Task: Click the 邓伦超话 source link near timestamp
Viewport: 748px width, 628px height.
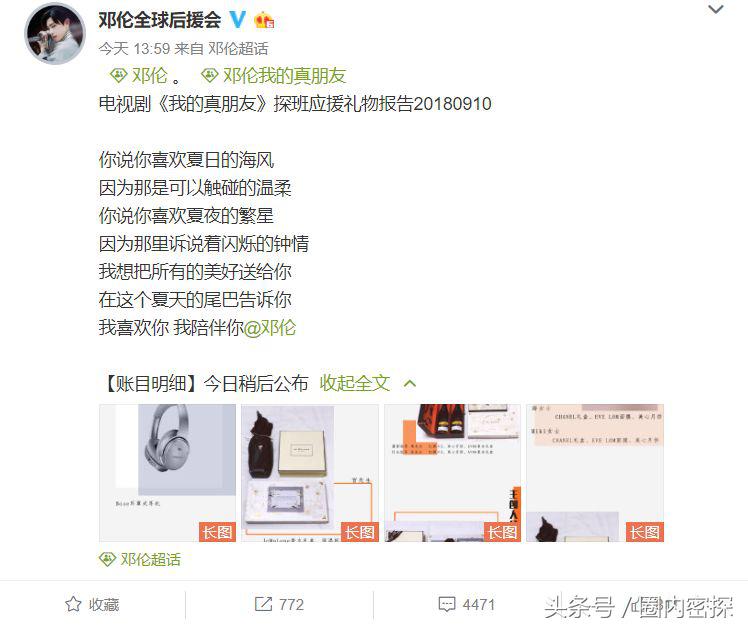Action: [x=238, y=49]
